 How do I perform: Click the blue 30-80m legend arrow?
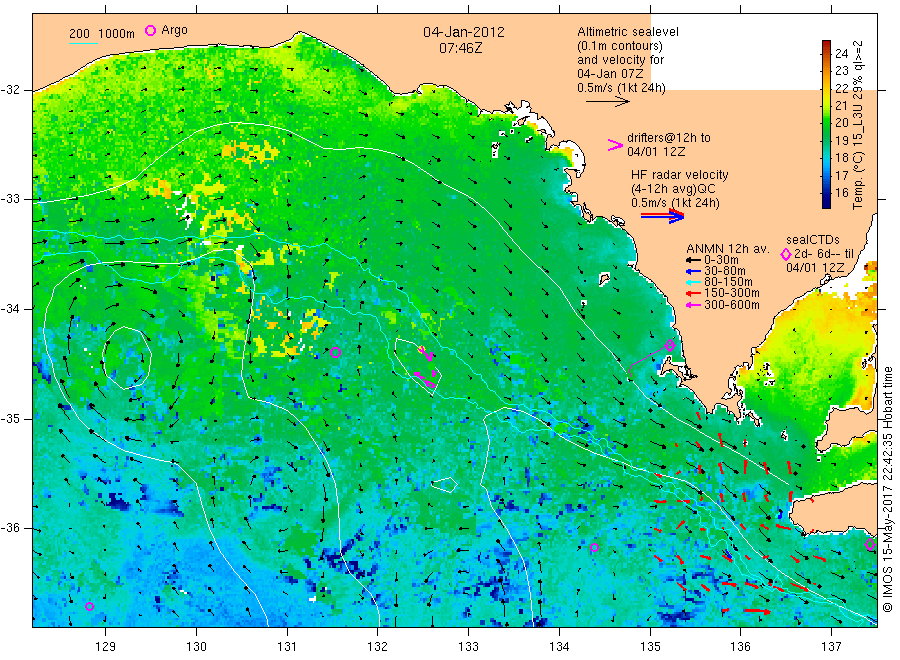tap(693, 271)
